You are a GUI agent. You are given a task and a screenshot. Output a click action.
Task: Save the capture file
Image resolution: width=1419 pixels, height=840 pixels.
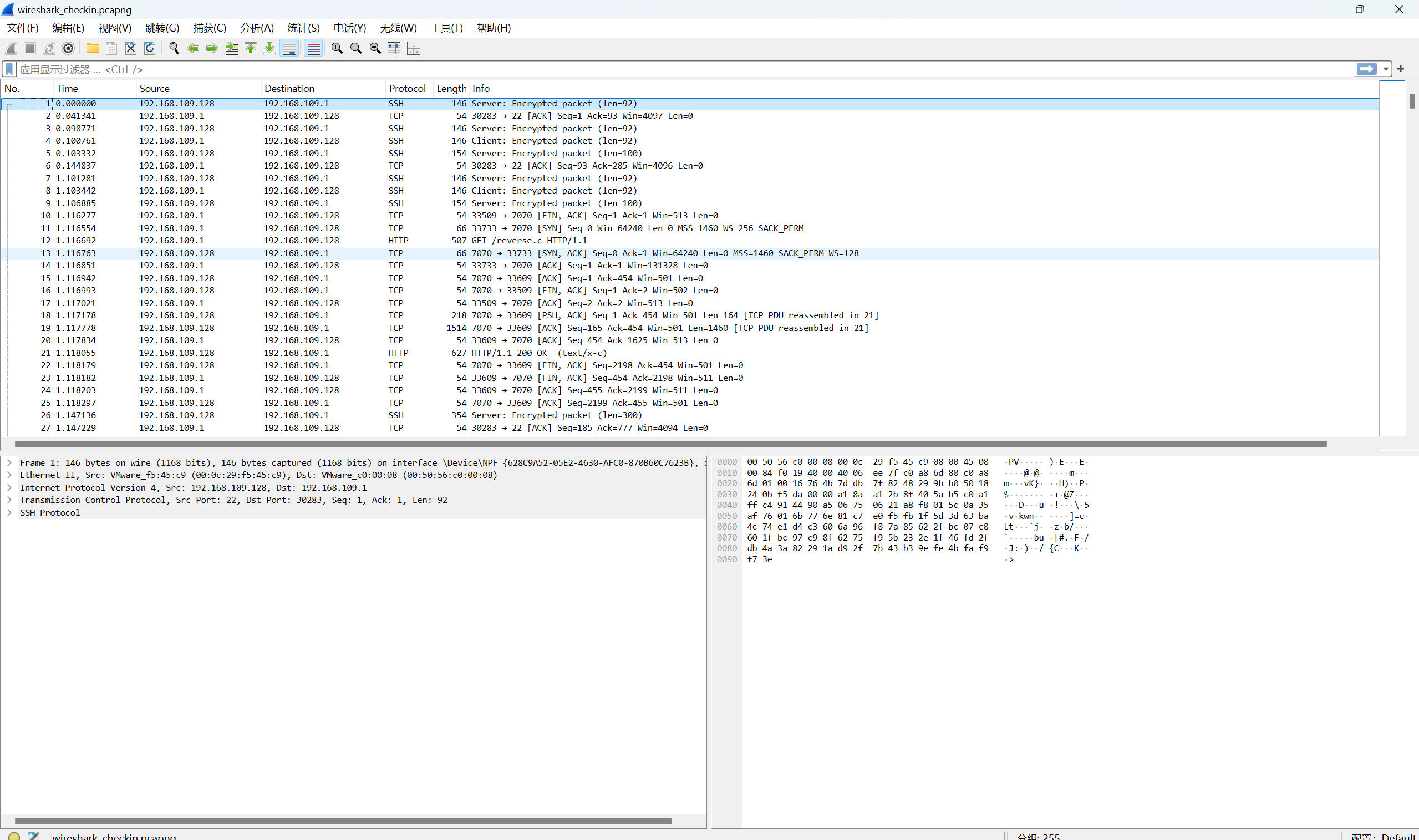coord(111,48)
